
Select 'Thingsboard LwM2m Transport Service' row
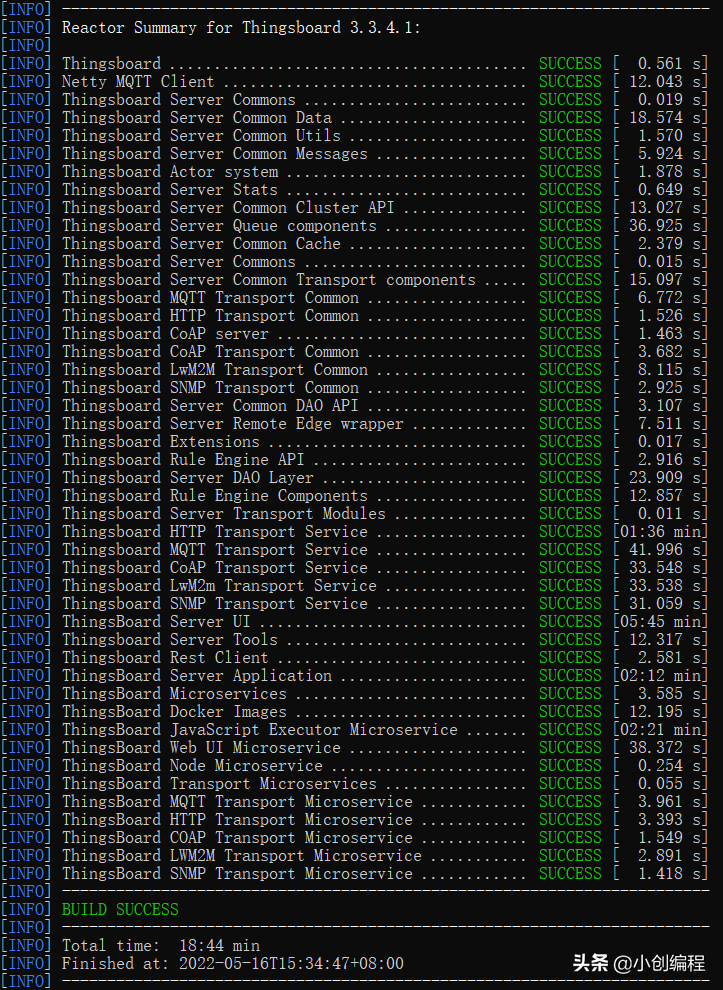(x=354, y=585)
